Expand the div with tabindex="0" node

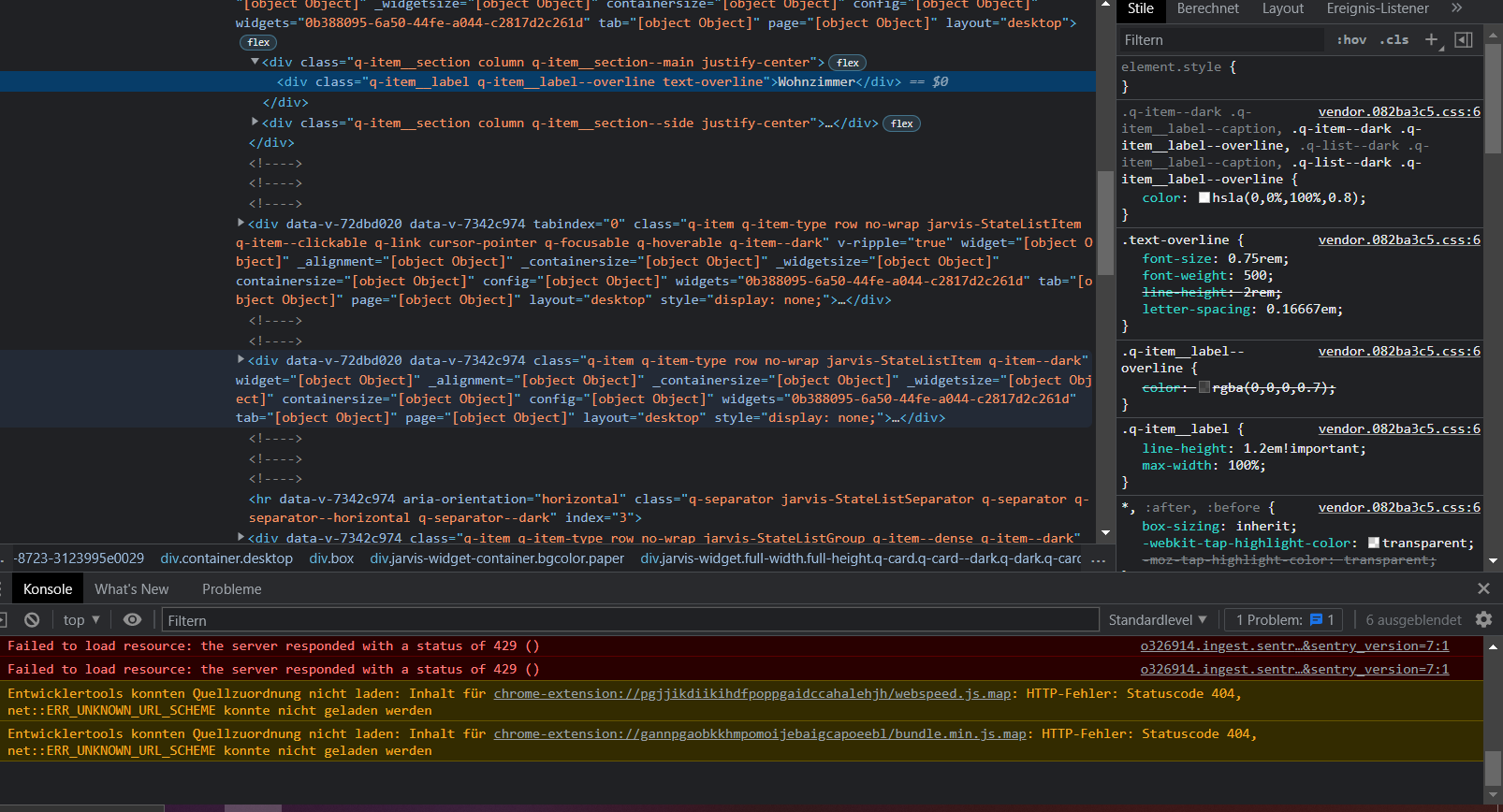coord(241,223)
